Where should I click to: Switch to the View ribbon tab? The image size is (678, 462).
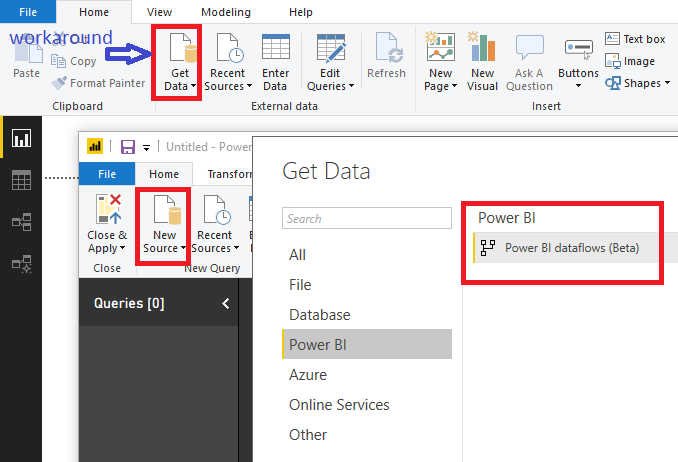pyautogui.click(x=159, y=12)
